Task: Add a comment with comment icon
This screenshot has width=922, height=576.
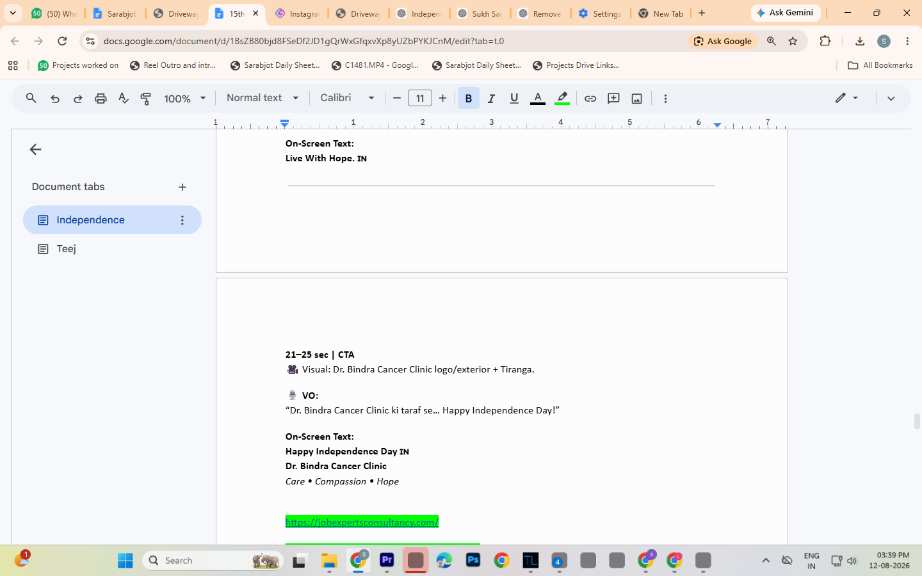Action: click(613, 99)
